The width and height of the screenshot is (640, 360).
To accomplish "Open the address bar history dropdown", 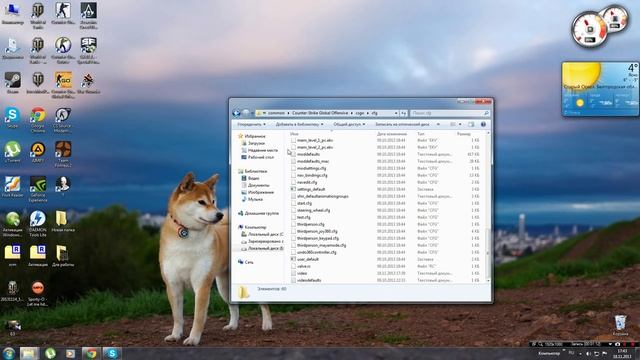I will (x=396, y=113).
